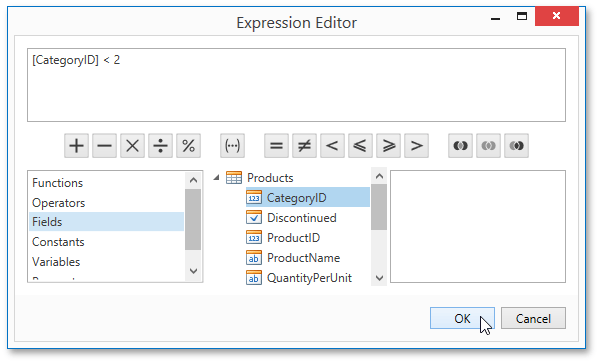Click the ProductName text field icon

254,258
